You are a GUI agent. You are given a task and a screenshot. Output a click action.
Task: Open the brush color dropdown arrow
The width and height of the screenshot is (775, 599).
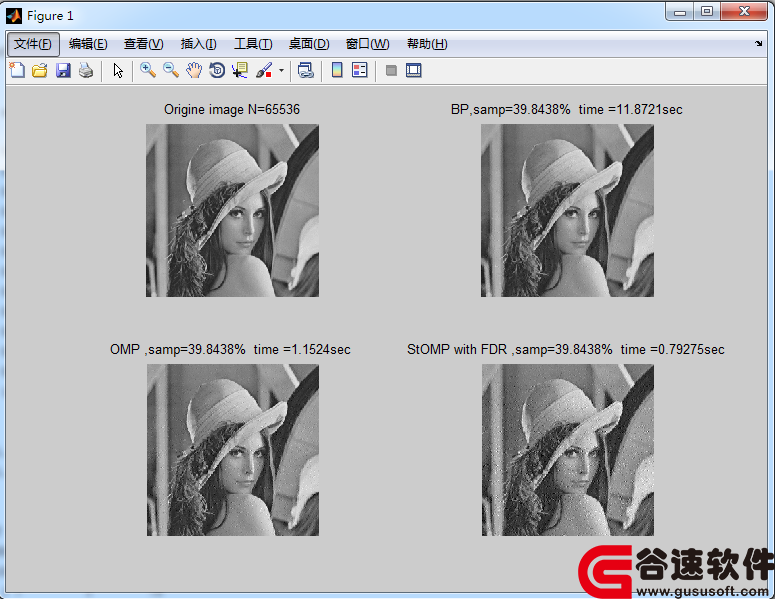point(281,70)
